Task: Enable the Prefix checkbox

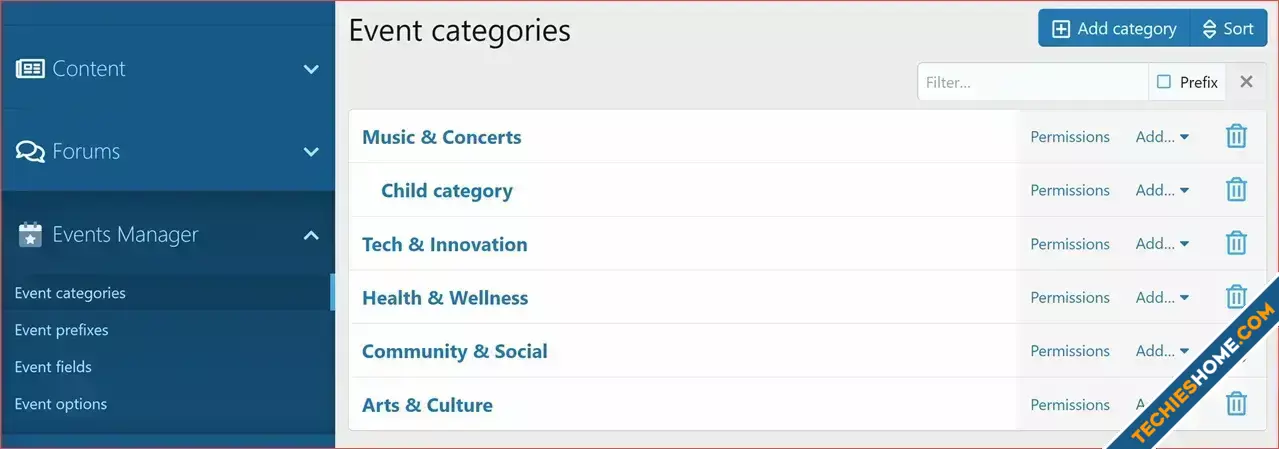Action: (1164, 82)
